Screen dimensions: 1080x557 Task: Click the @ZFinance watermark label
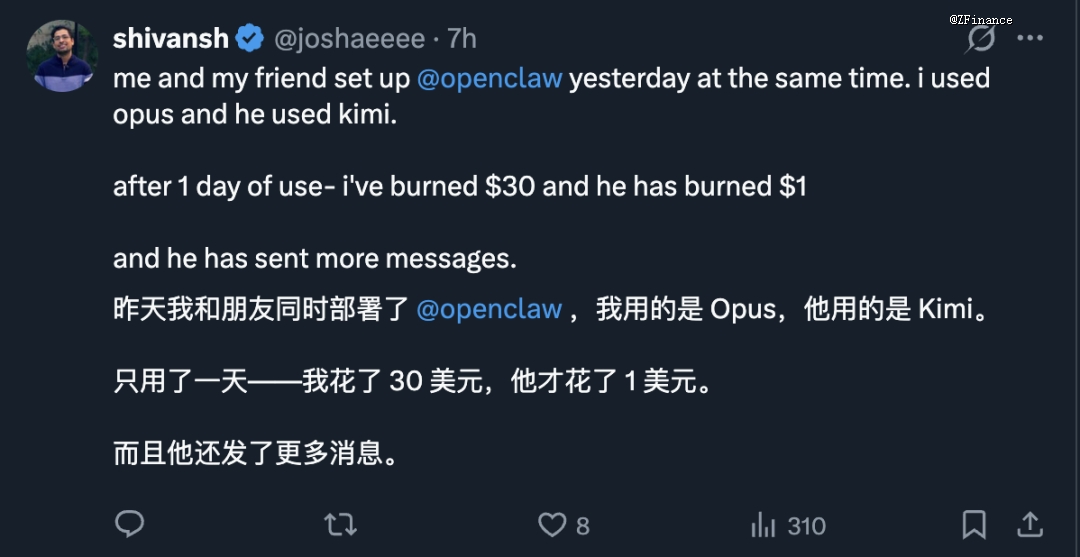(x=981, y=19)
